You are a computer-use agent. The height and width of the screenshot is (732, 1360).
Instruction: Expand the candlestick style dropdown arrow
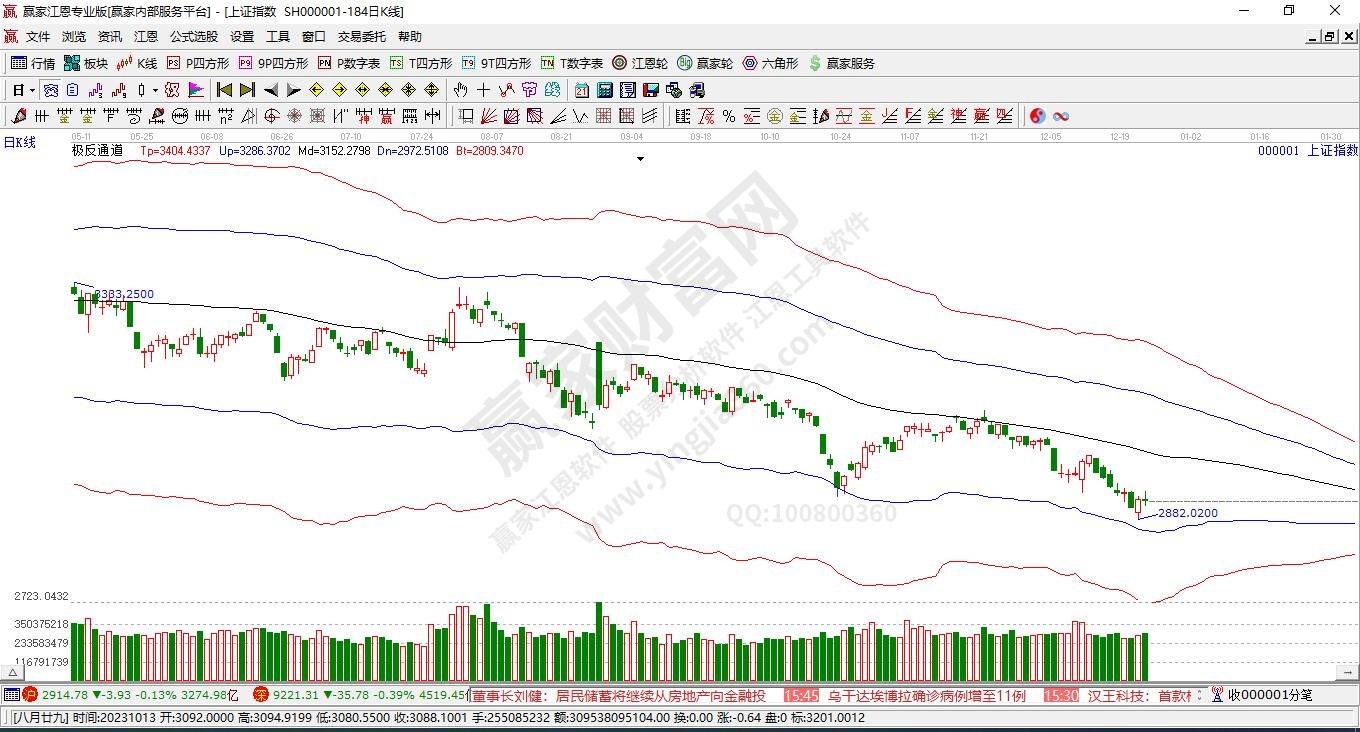[155, 90]
